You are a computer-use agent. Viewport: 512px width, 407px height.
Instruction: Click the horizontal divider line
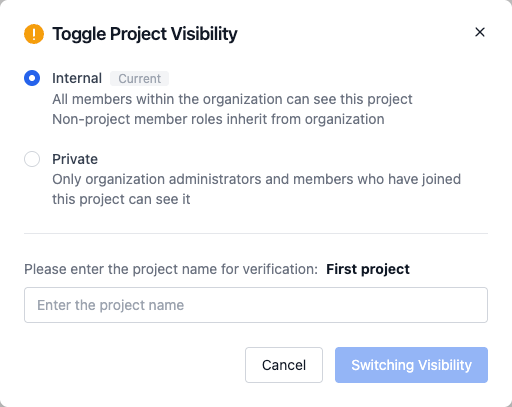256,233
